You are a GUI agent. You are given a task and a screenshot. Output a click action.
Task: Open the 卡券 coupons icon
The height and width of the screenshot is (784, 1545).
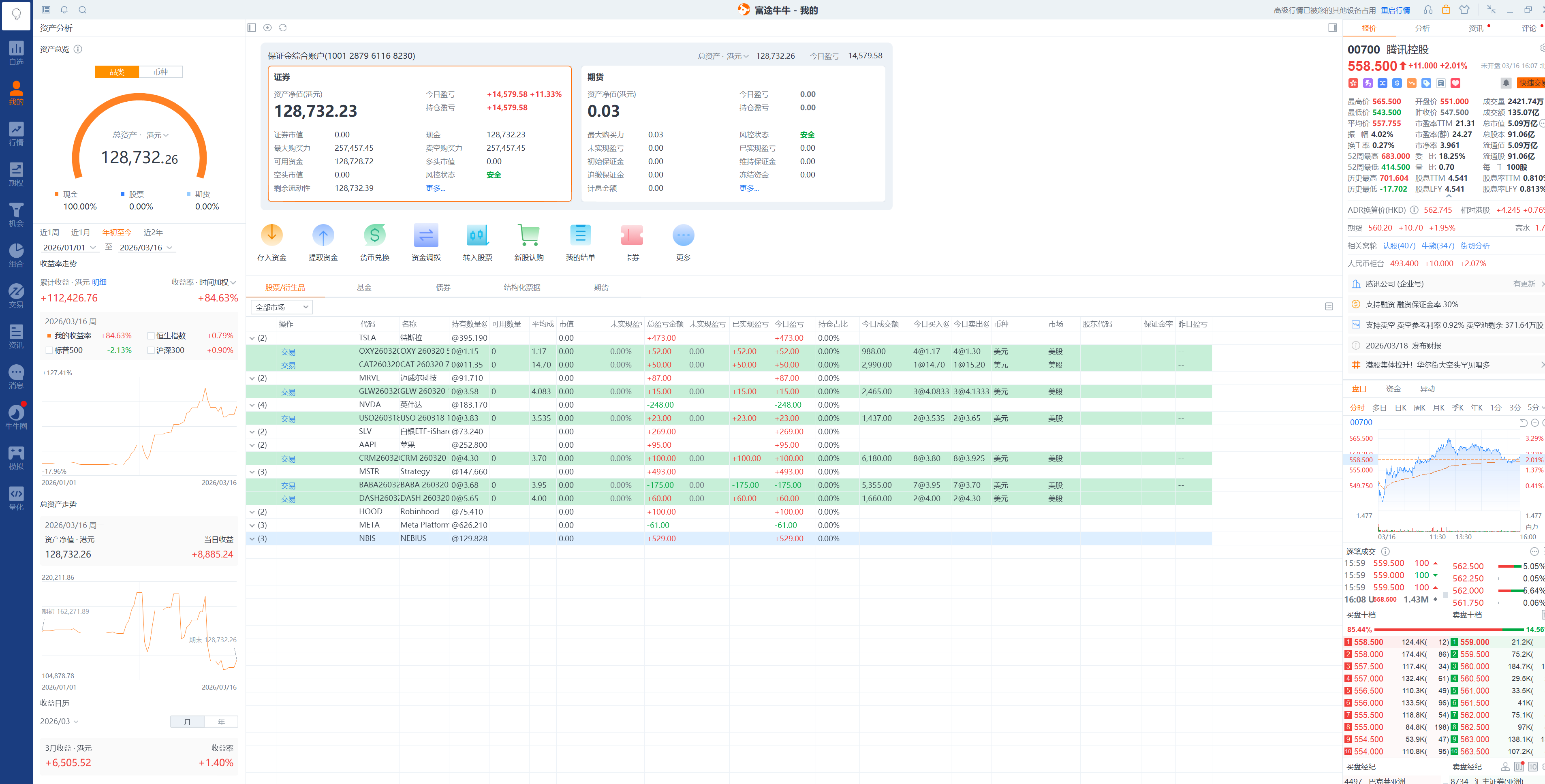tap(632, 235)
